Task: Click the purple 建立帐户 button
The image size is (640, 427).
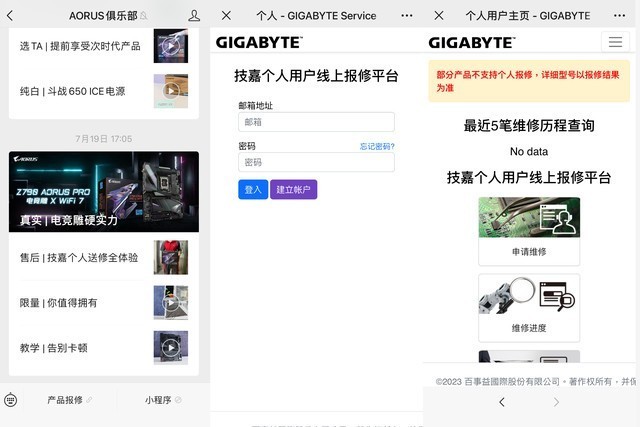Action: point(293,189)
